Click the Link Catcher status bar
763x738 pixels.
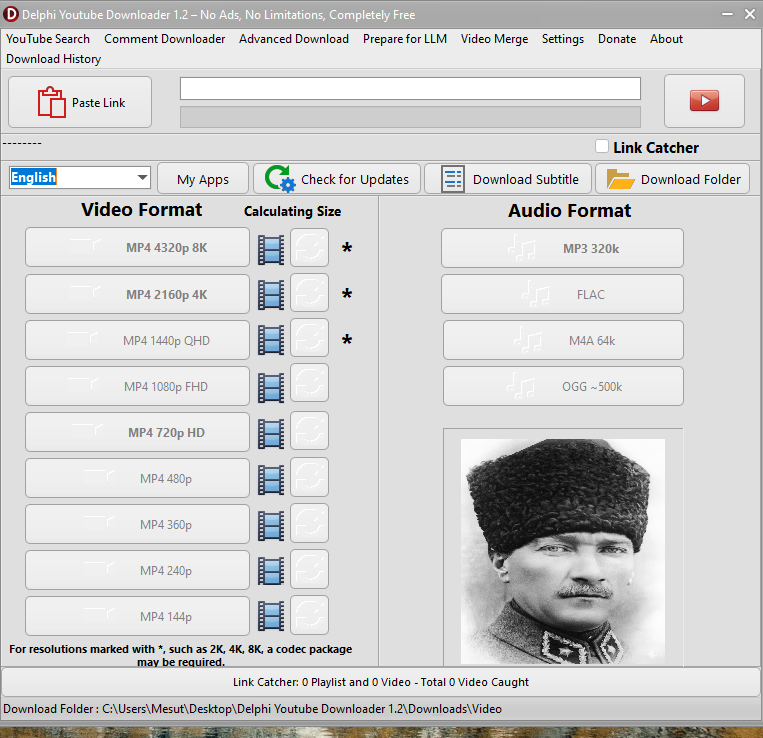click(381, 682)
